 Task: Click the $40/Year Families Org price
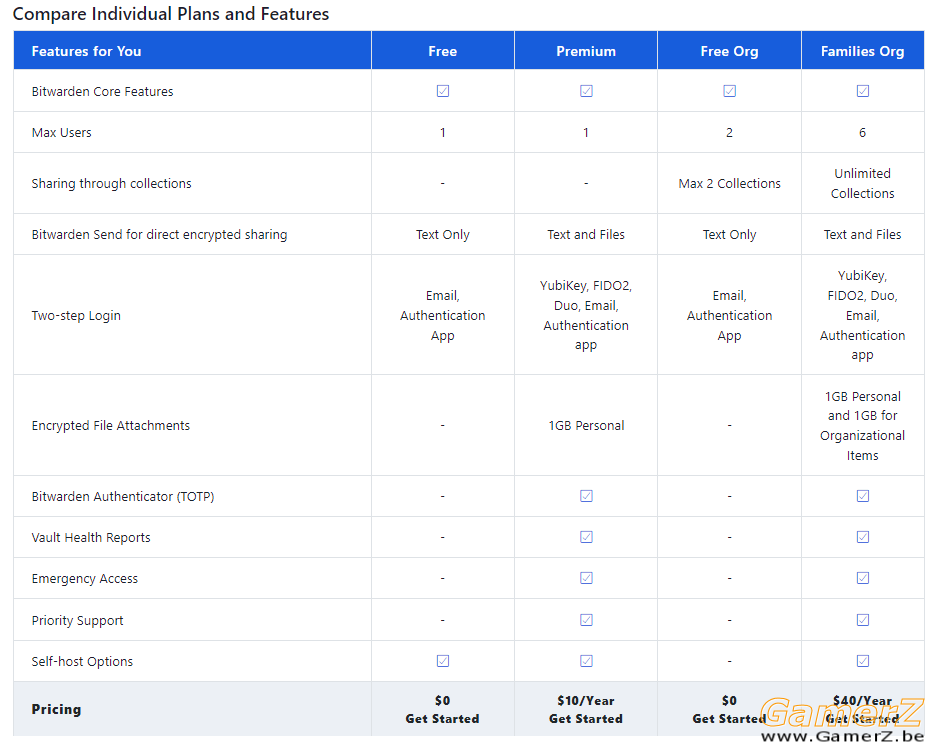[x=862, y=701]
